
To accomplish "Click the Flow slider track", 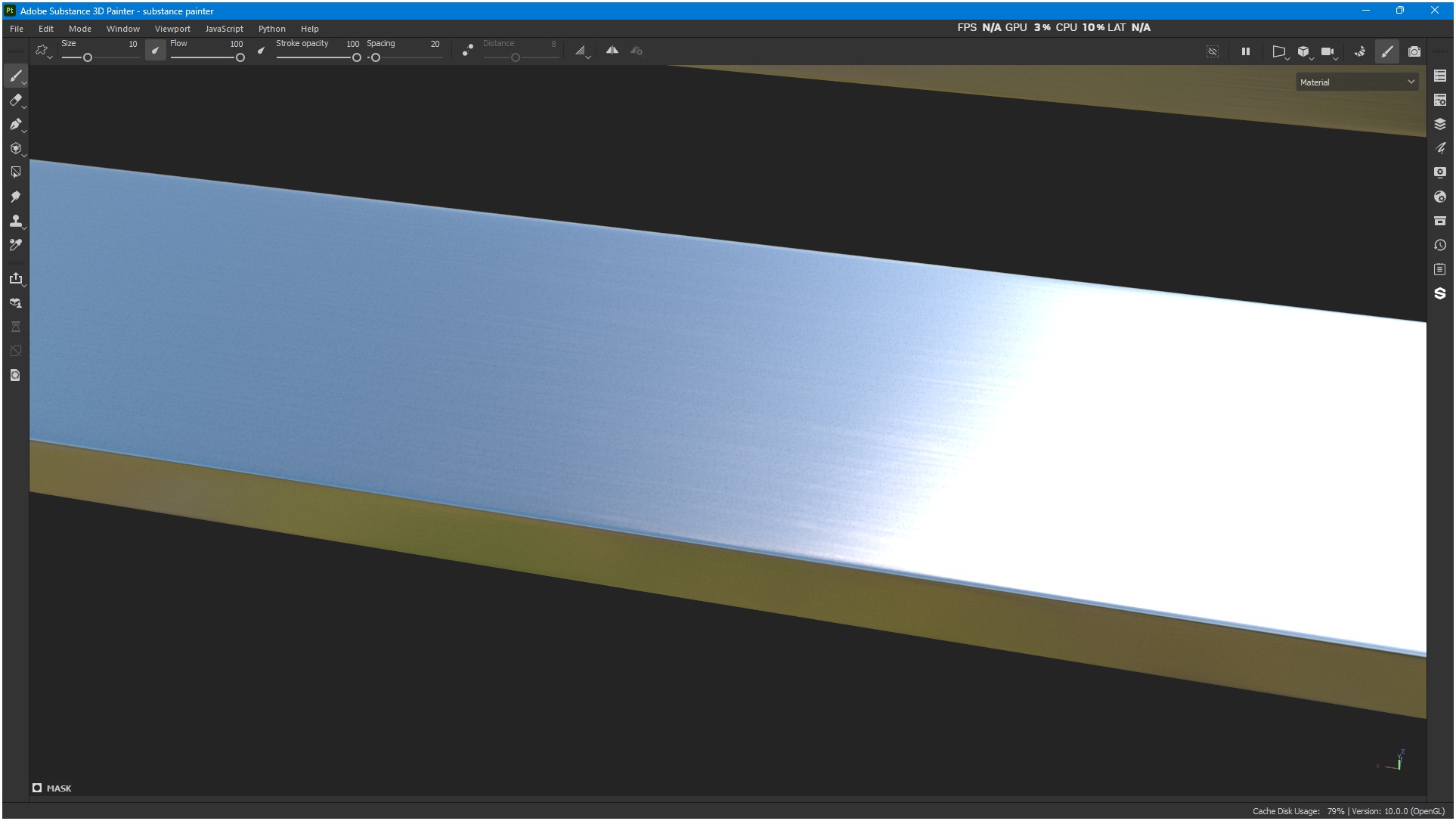I will [x=204, y=58].
